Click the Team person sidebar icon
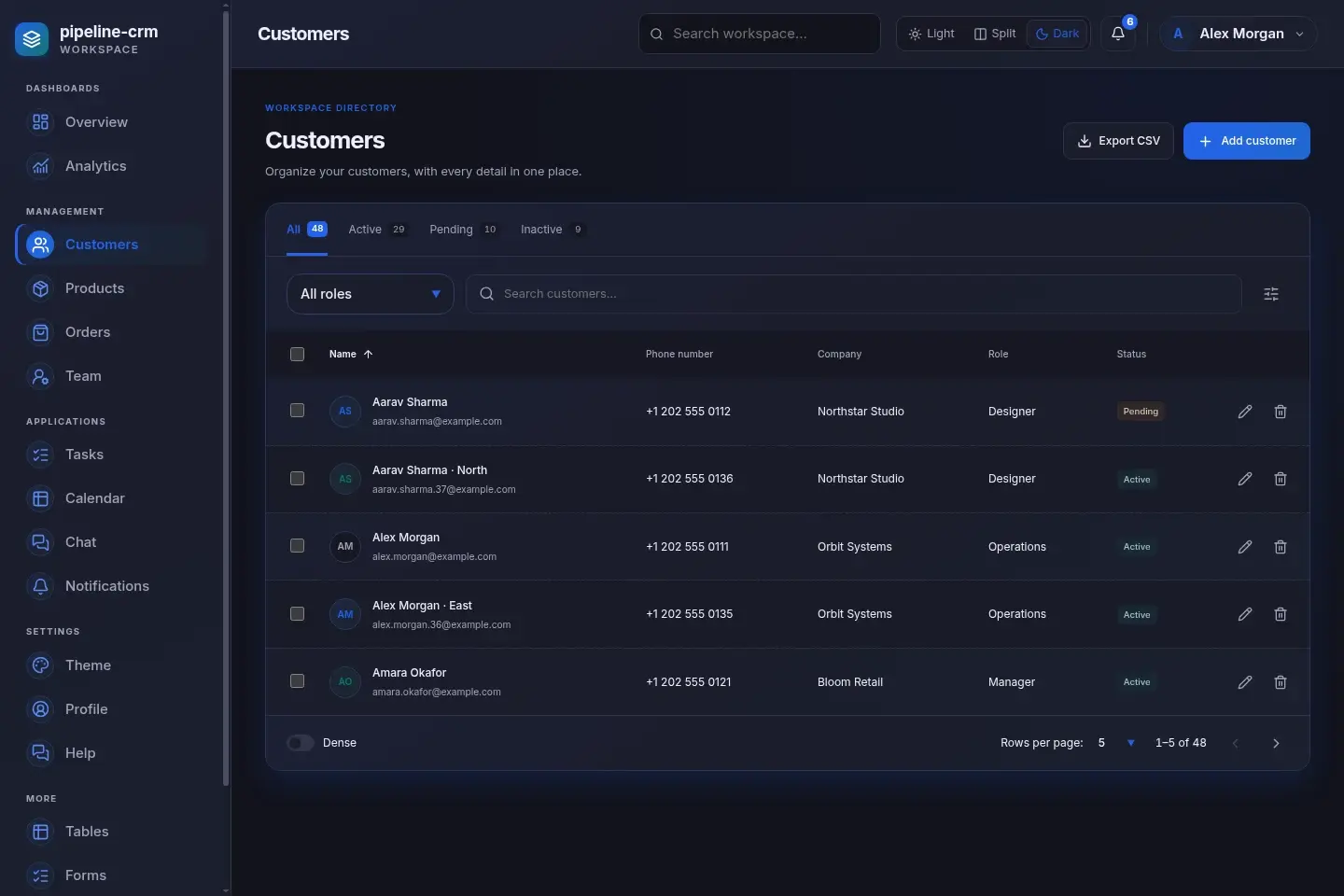 coord(40,376)
